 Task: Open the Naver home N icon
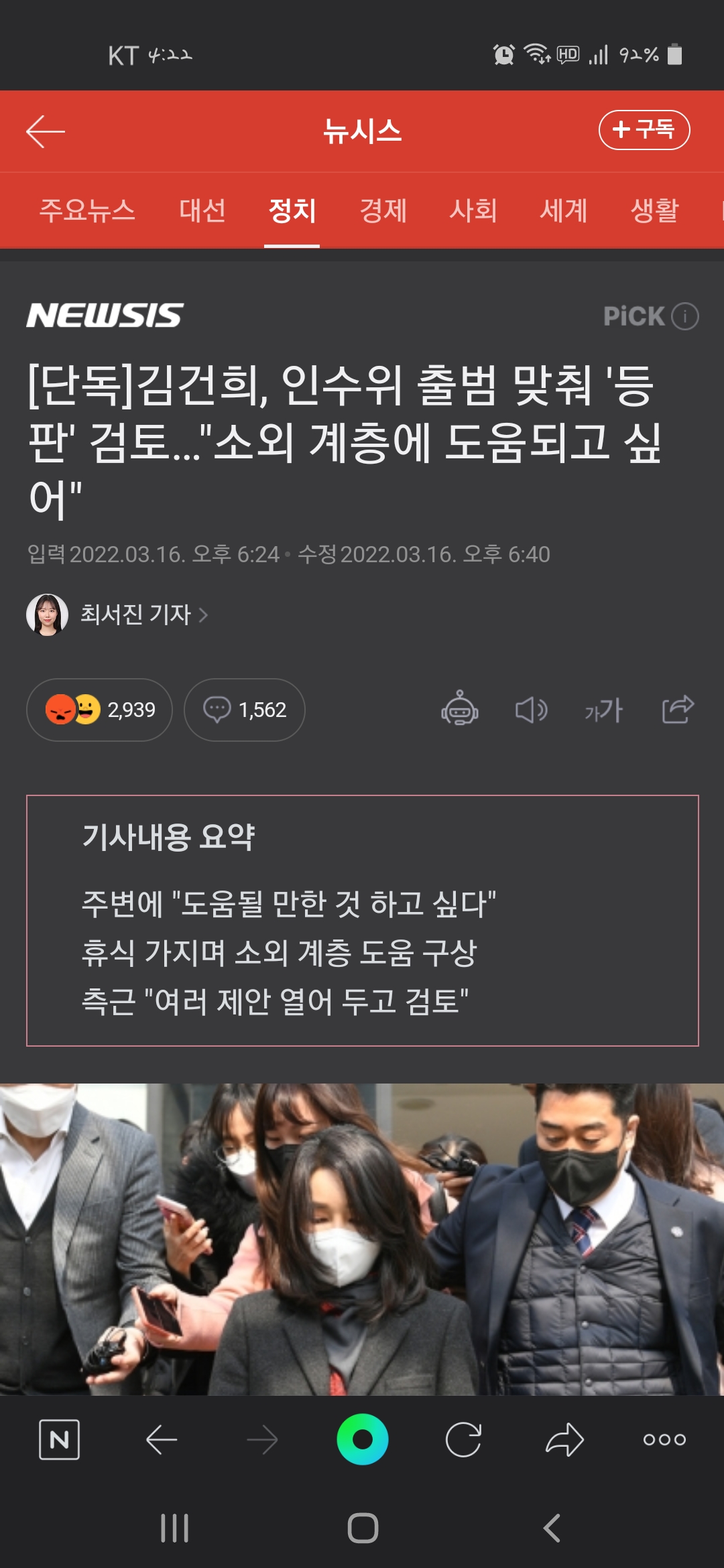pos(60,1439)
